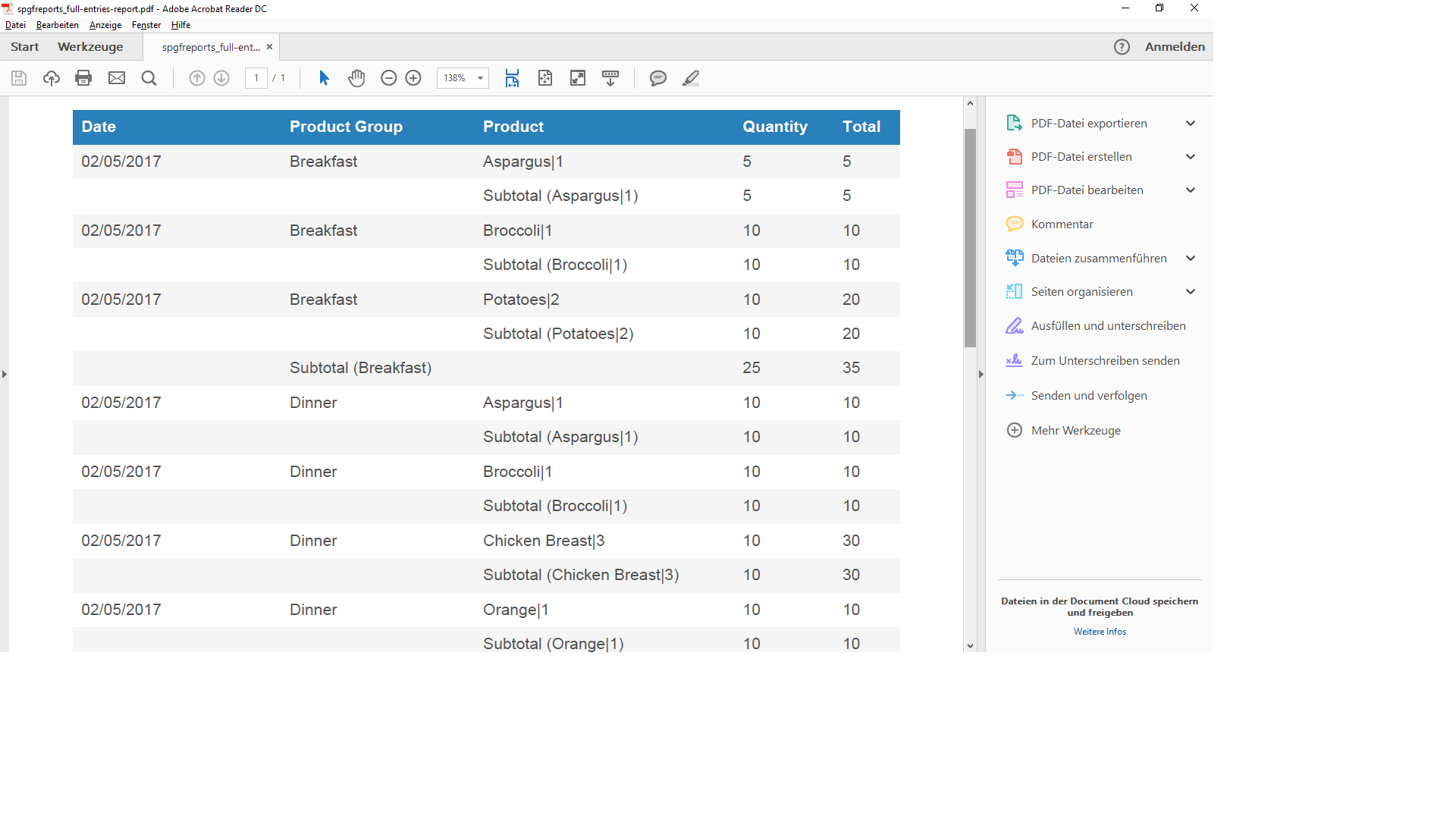Click the zoom out minus icon

[x=388, y=78]
